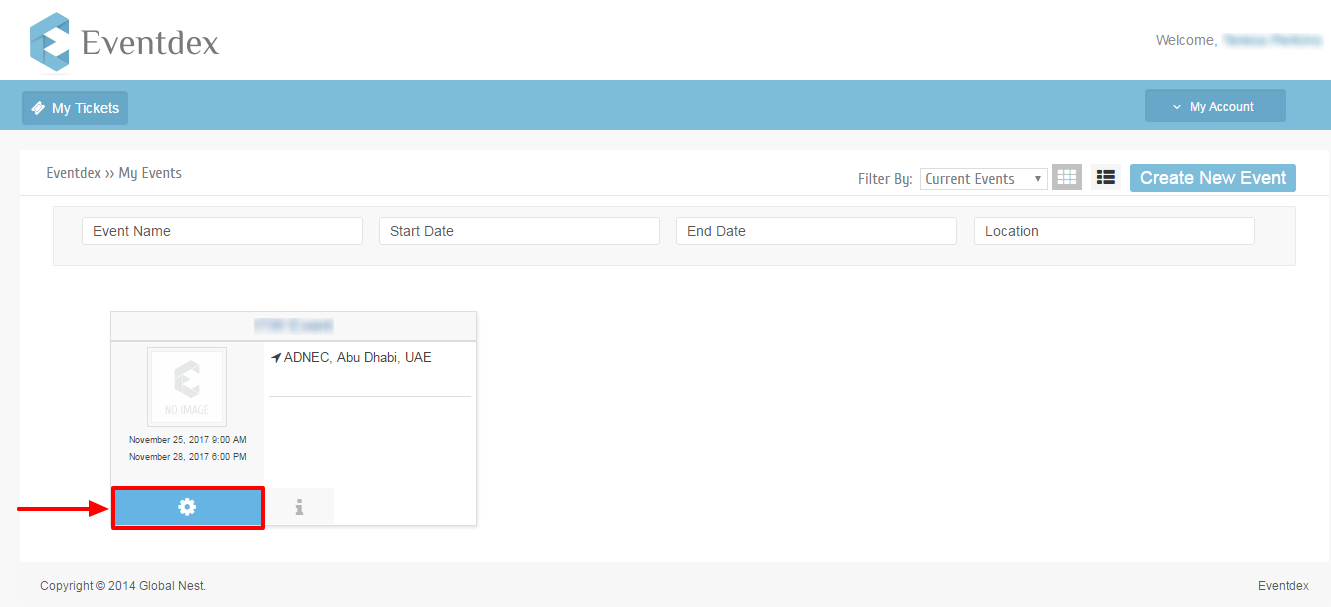
Task: Focus the End Date field
Action: 816,231
